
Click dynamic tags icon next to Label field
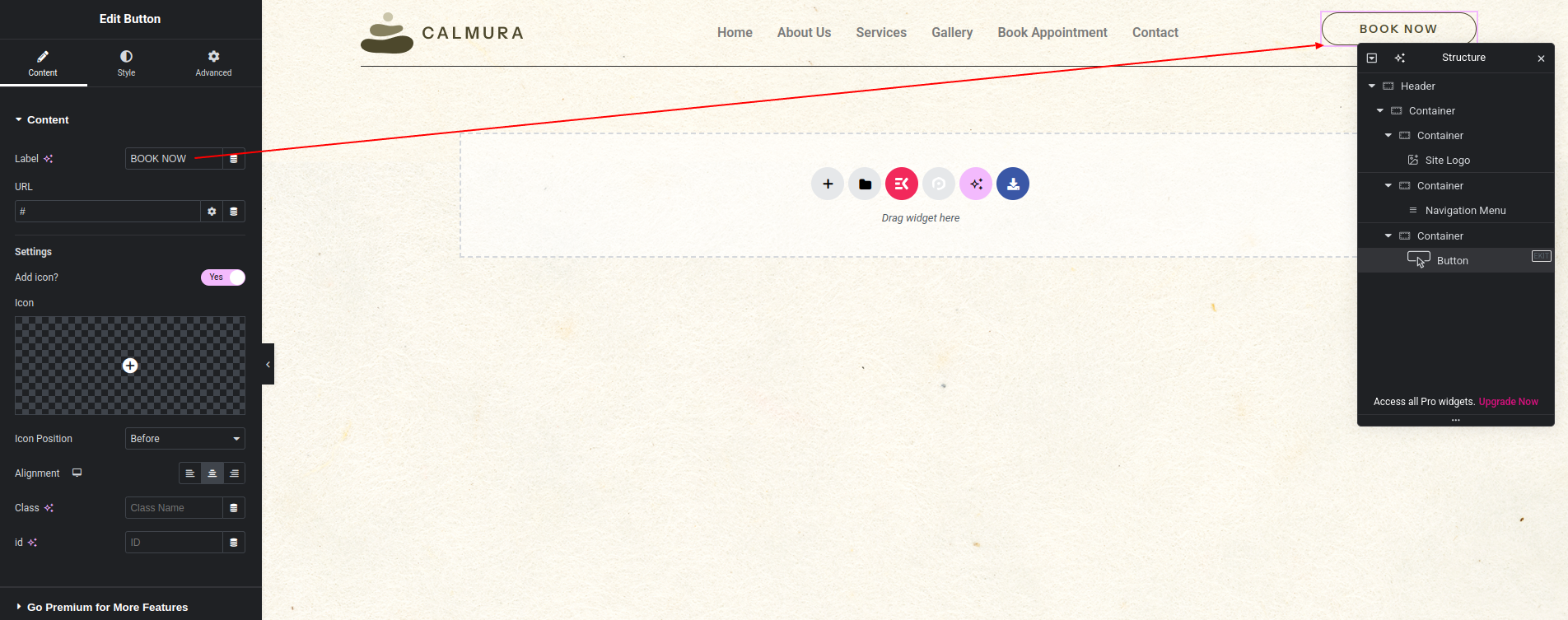(x=234, y=159)
